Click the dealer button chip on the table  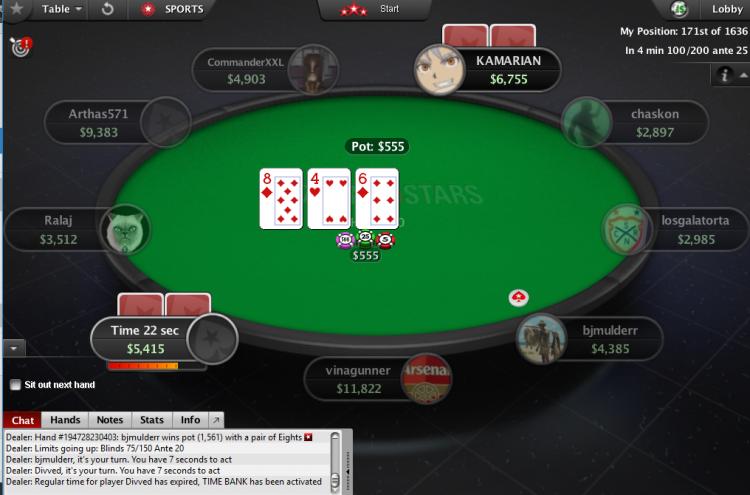coord(518,298)
